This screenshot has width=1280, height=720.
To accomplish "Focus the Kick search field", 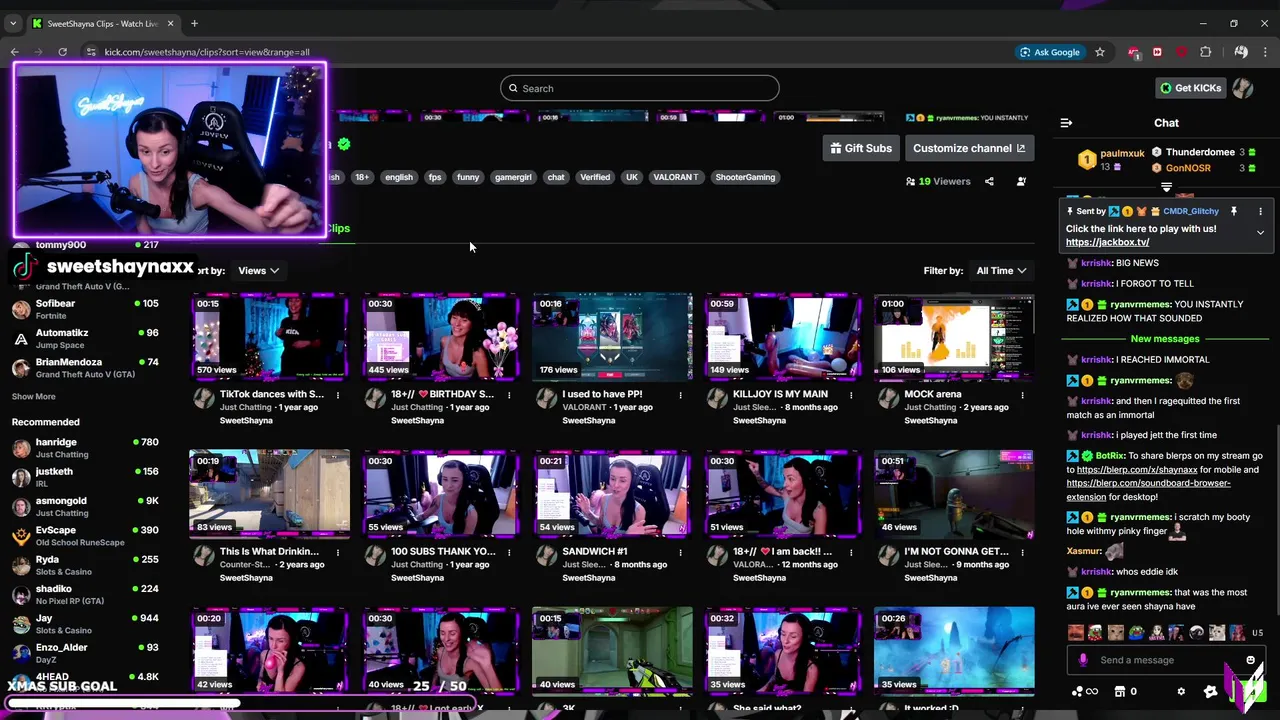I will point(640,88).
